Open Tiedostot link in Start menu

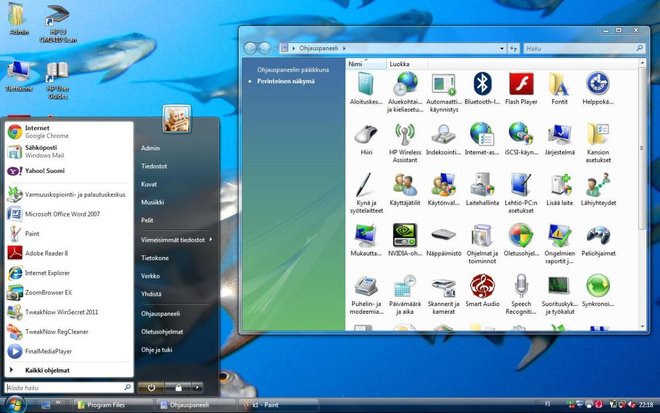(x=154, y=166)
